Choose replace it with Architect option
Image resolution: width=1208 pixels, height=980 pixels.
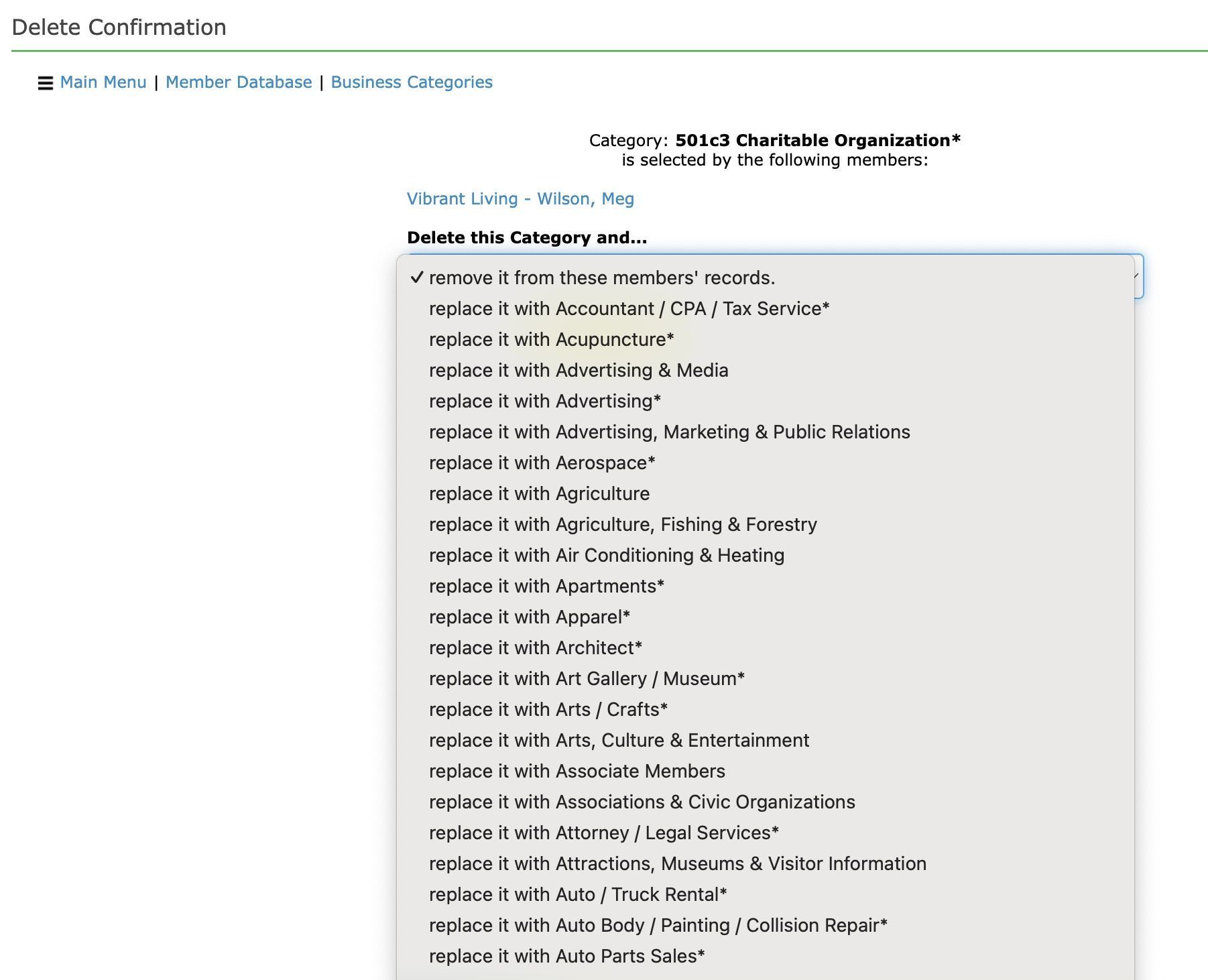[x=535, y=648]
